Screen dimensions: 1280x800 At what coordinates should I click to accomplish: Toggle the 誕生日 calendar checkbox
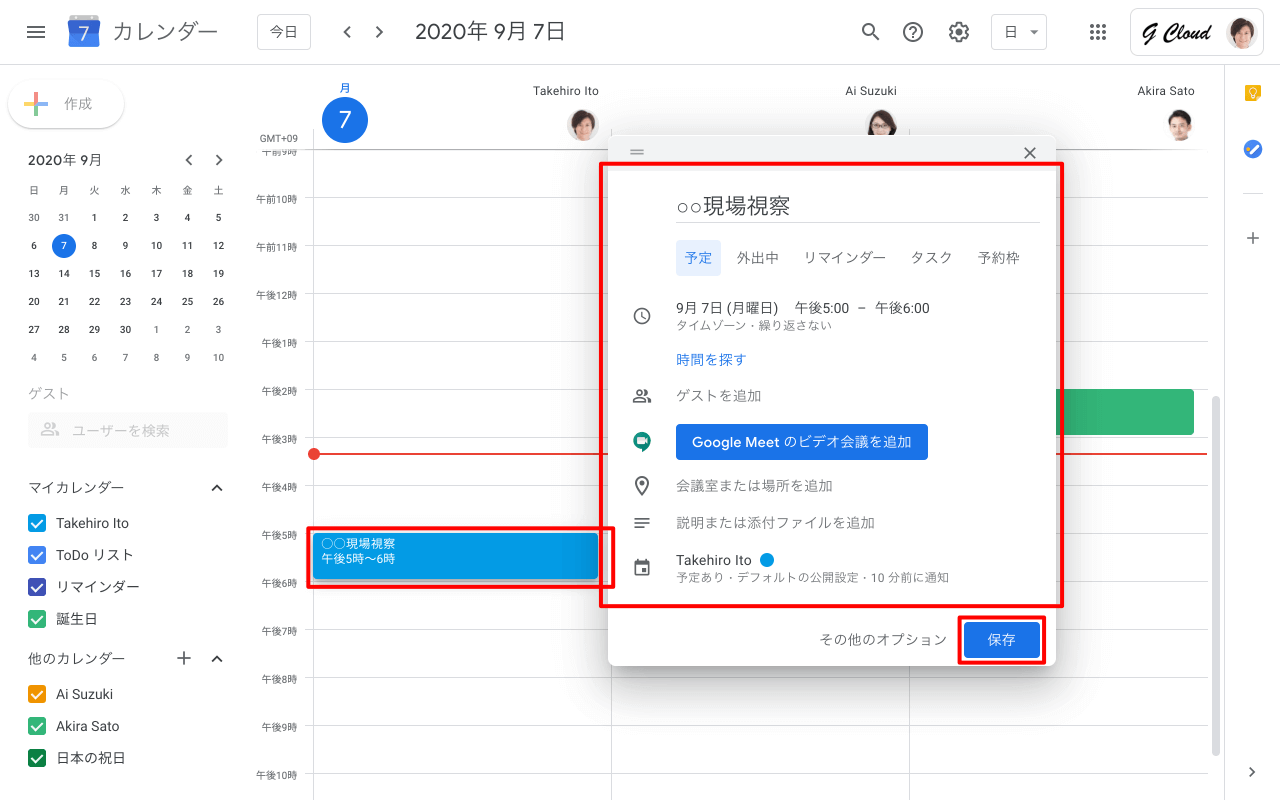37,619
